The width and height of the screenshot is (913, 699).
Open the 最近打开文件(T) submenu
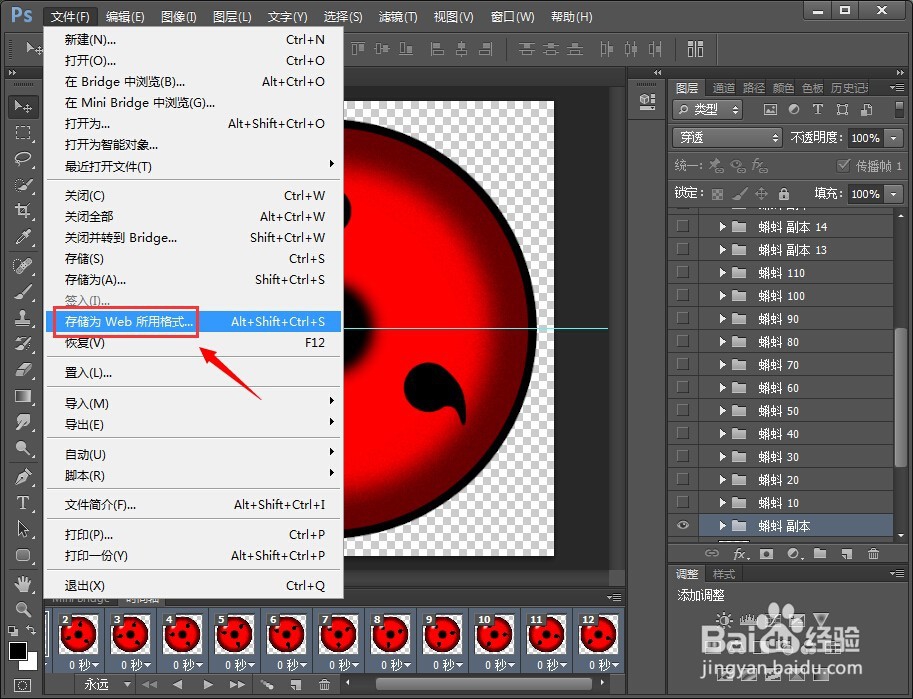click(x=193, y=166)
